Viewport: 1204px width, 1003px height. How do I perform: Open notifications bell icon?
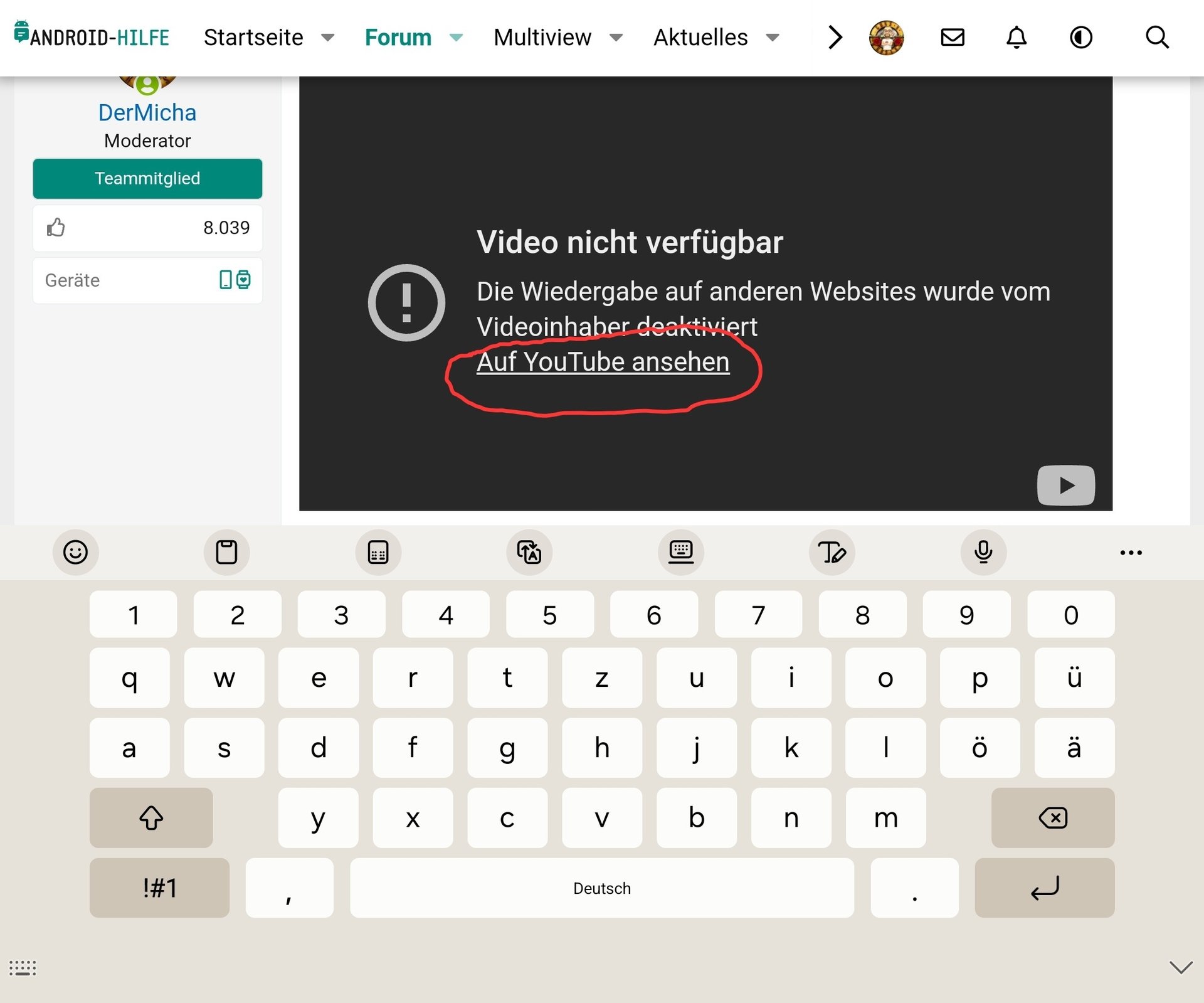[1017, 38]
